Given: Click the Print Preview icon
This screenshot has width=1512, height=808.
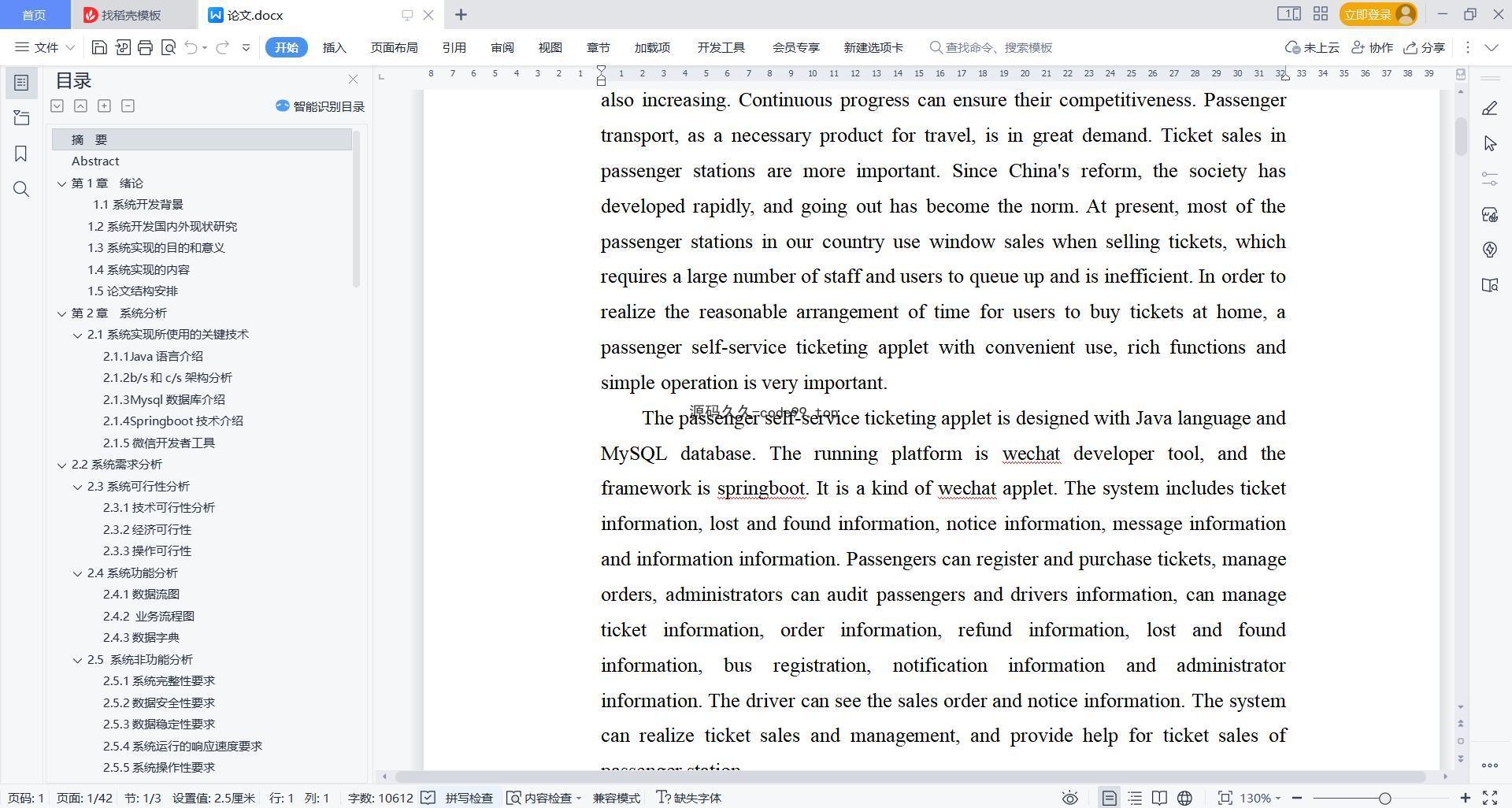Looking at the screenshot, I should tap(168, 47).
